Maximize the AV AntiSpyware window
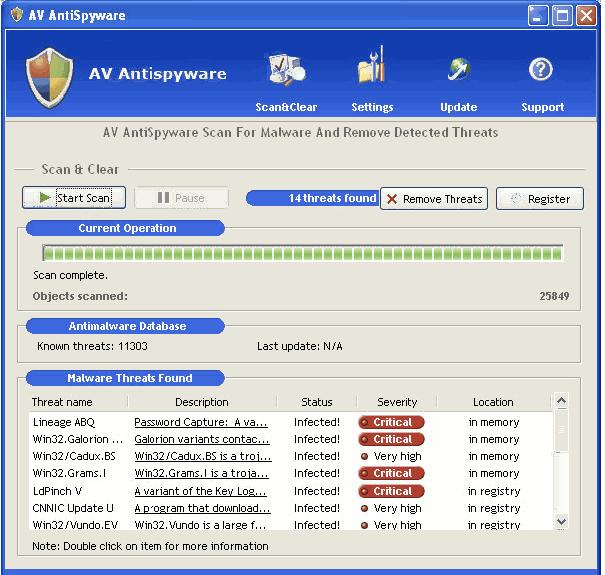 562,15
